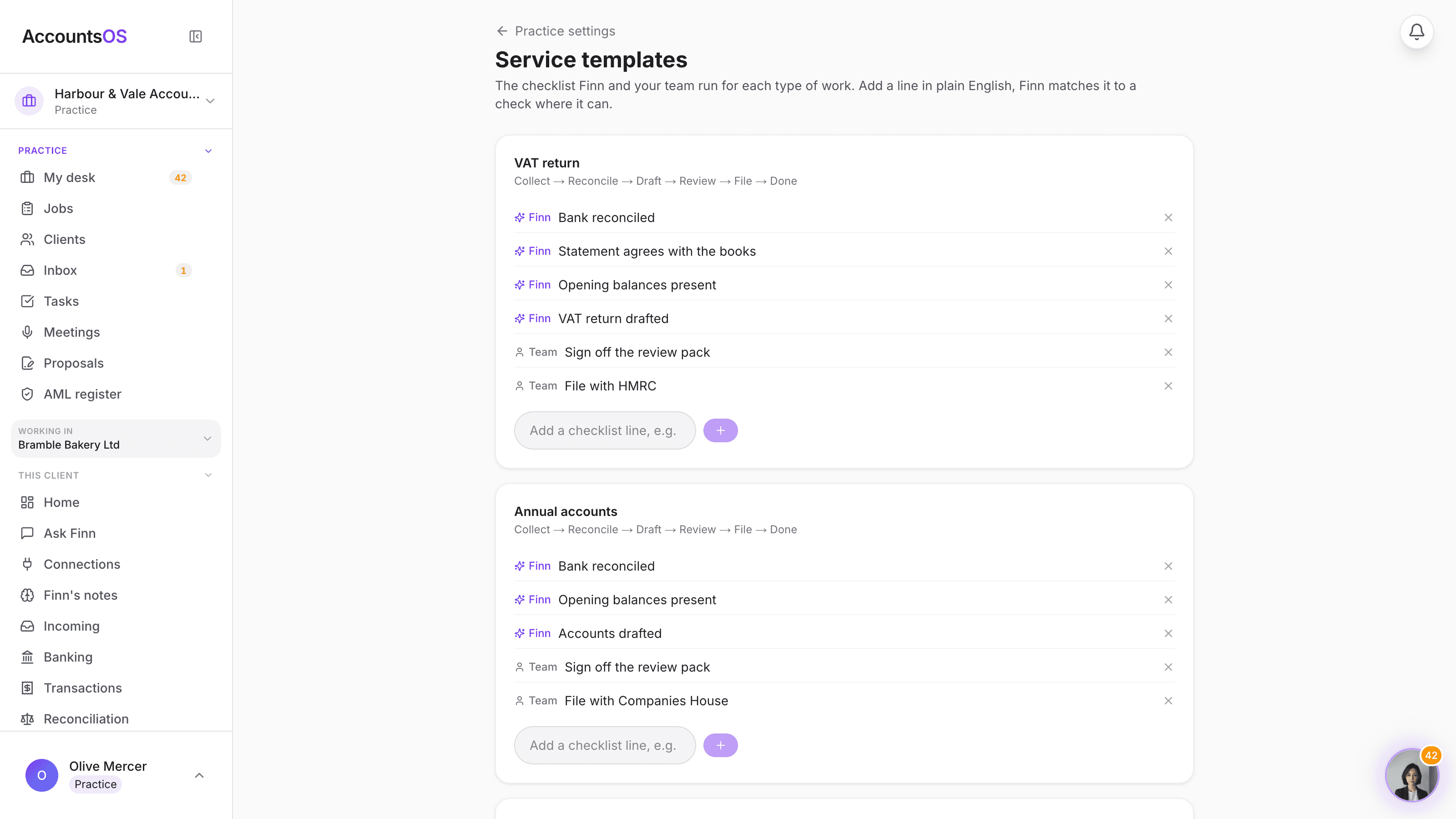Click the My desk 42 badge
This screenshot has height=819, width=1456.
point(180,177)
